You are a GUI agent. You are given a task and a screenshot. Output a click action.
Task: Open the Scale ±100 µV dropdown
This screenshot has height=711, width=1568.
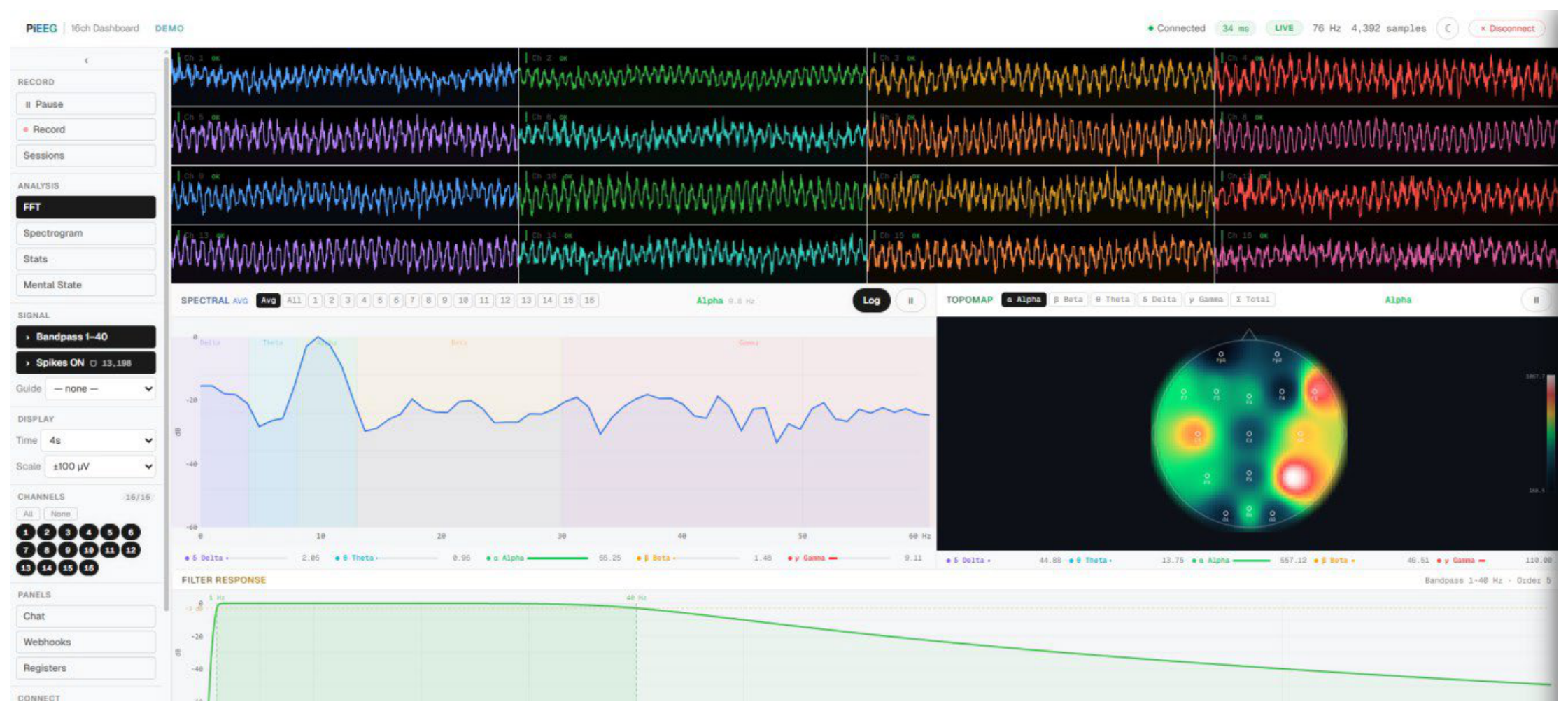point(100,466)
